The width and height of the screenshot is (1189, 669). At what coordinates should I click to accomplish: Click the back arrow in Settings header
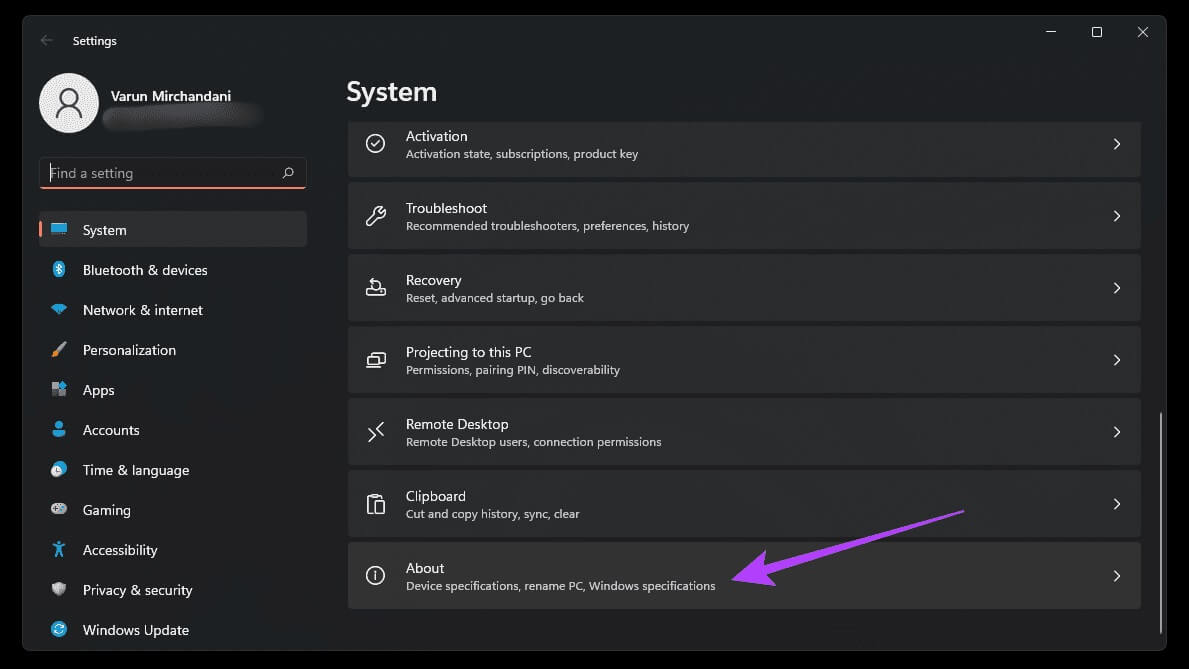(46, 40)
